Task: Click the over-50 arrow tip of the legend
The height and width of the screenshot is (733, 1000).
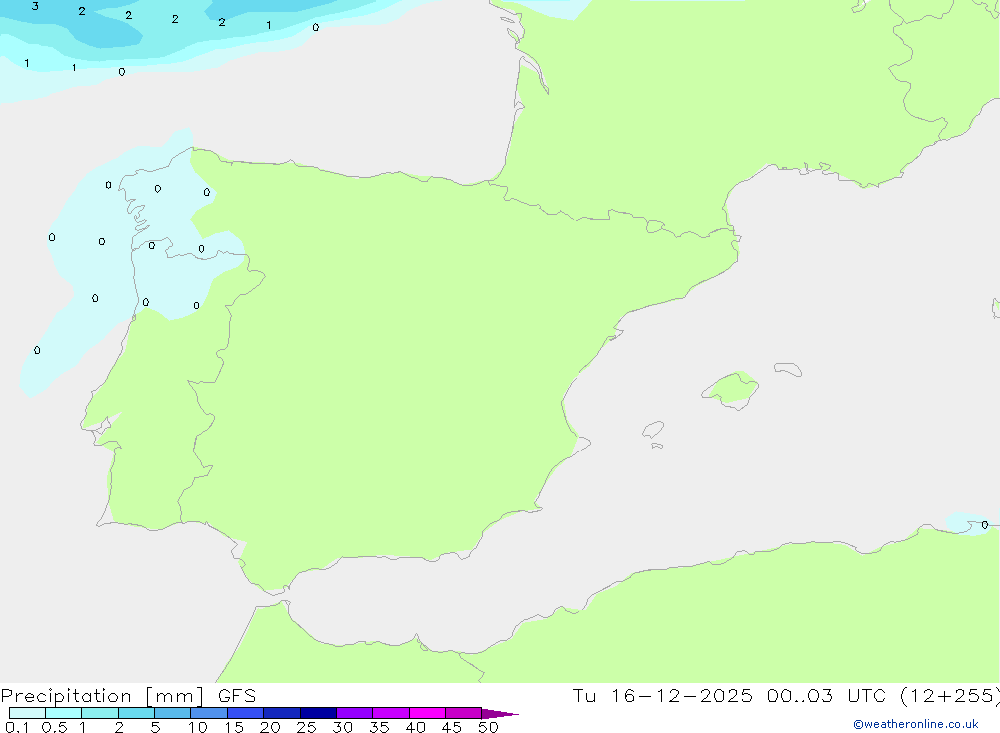Action: [500, 713]
